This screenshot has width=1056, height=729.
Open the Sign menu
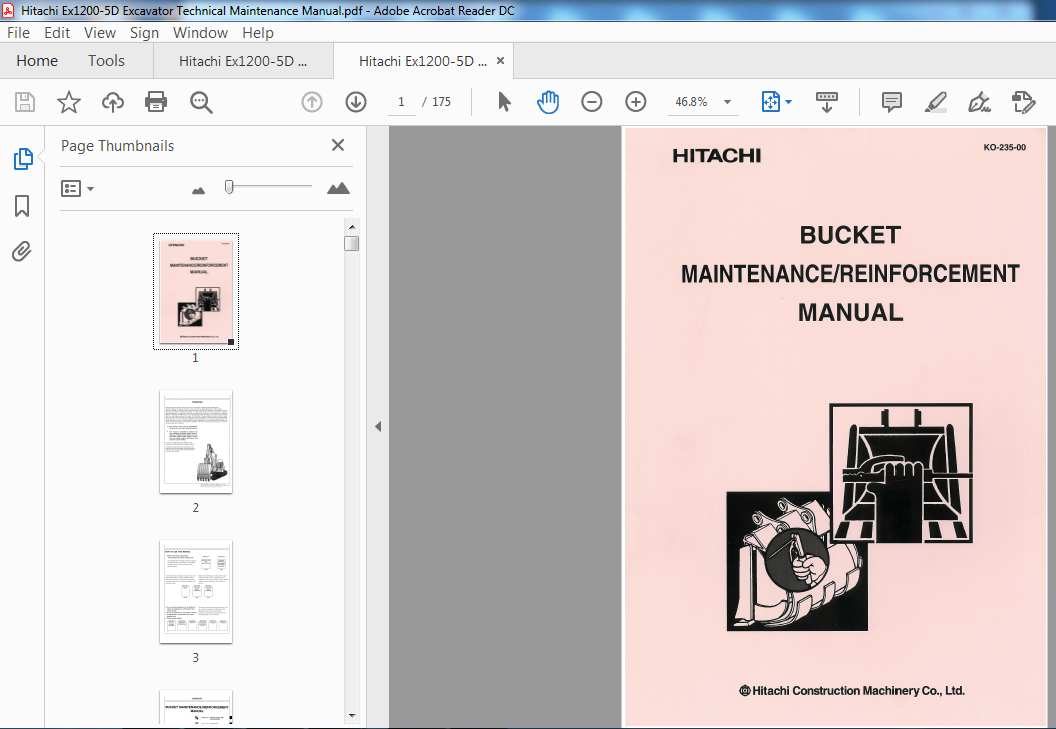pos(144,32)
